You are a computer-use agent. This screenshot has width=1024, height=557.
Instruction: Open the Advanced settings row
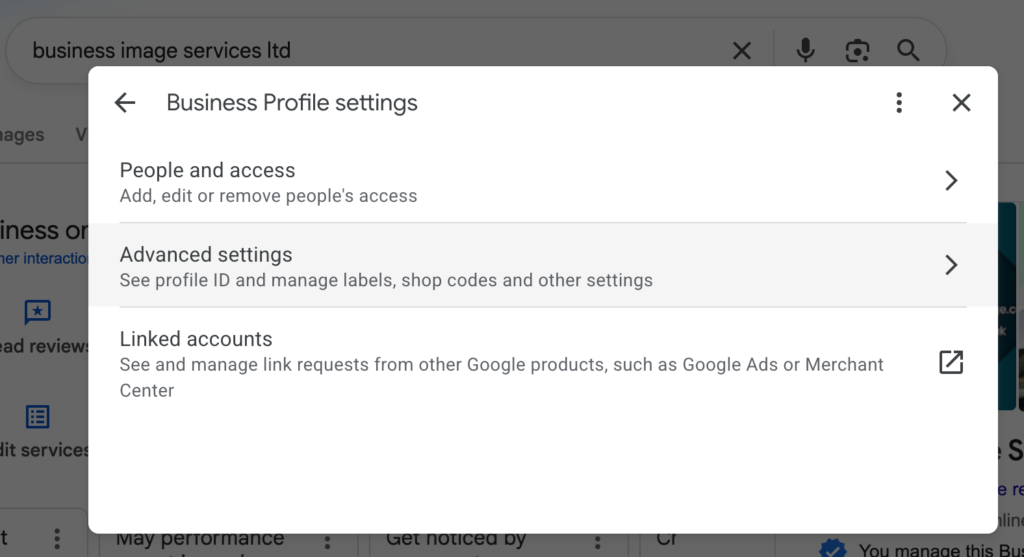click(x=543, y=265)
